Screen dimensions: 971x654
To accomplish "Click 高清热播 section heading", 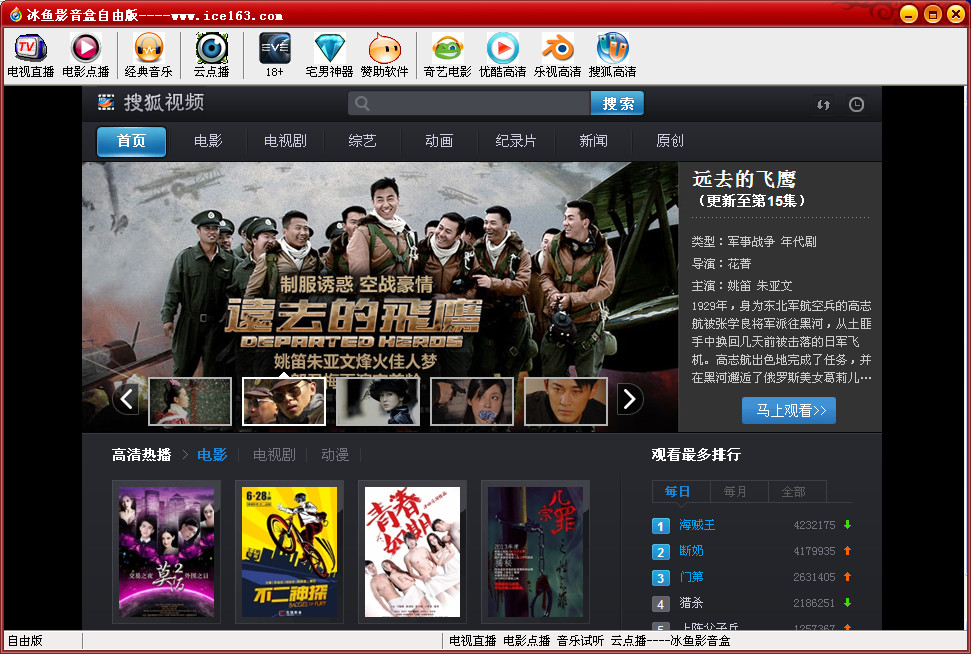I will [x=141, y=455].
